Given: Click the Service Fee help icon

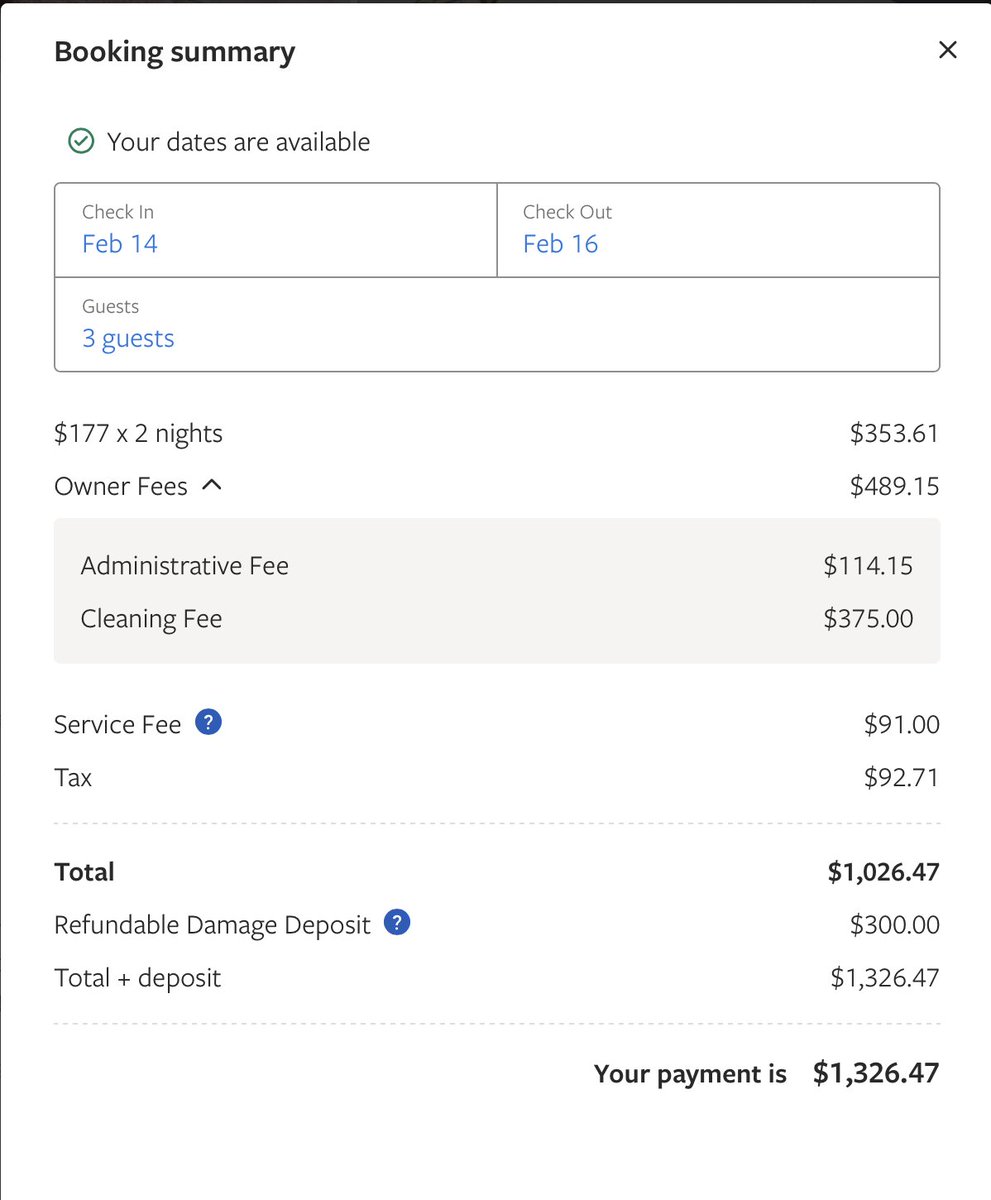Looking at the screenshot, I should coord(208,722).
